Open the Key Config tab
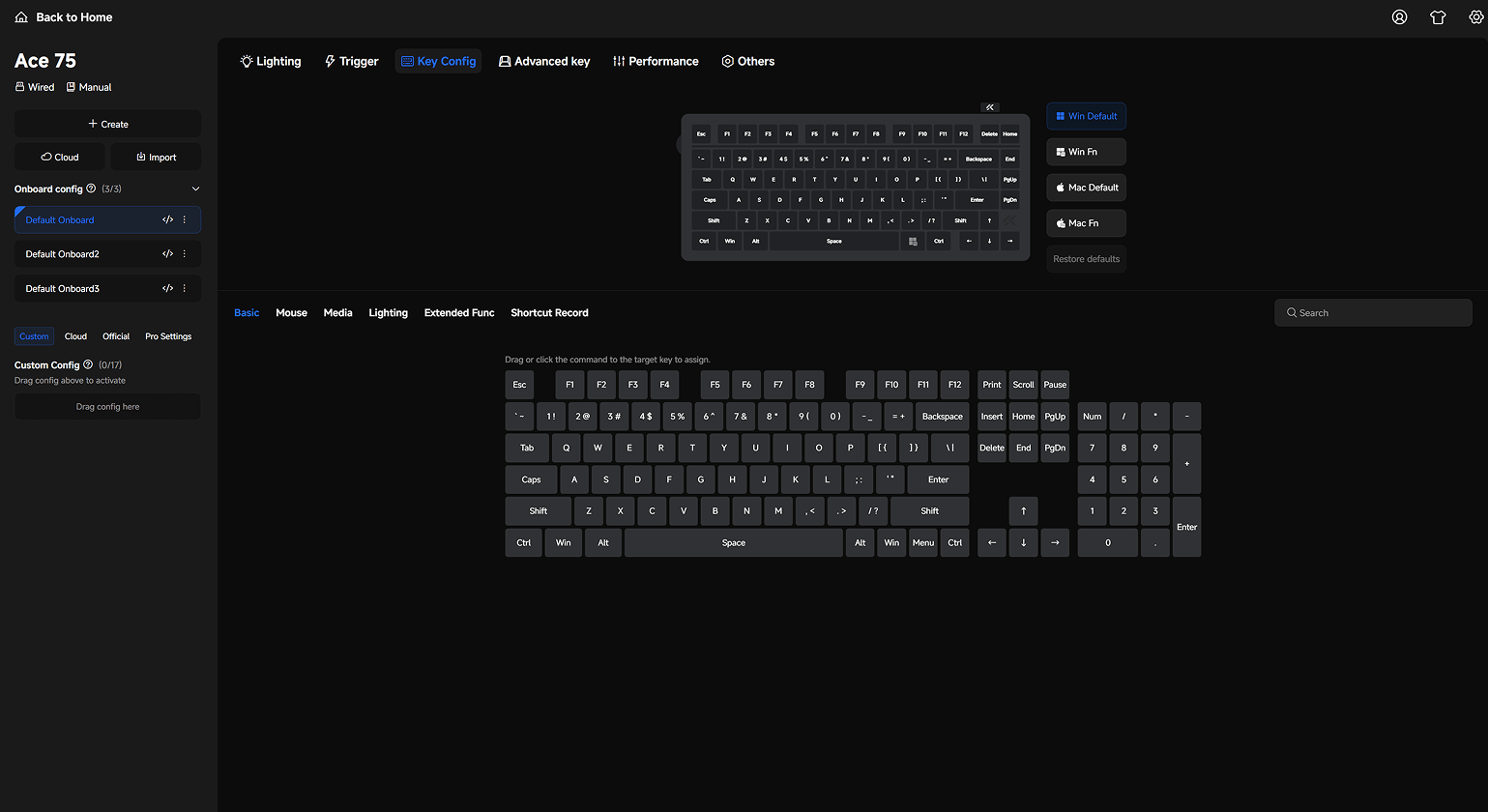Viewport: 1488px width, 812px height. (438, 61)
